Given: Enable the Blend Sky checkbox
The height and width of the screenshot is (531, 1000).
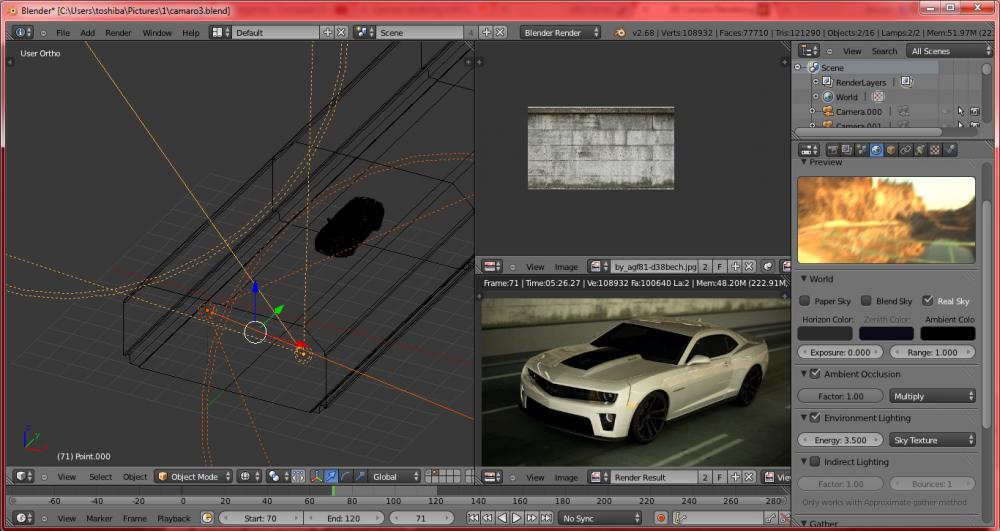Looking at the screenshot, I should [x=866, y=300].
